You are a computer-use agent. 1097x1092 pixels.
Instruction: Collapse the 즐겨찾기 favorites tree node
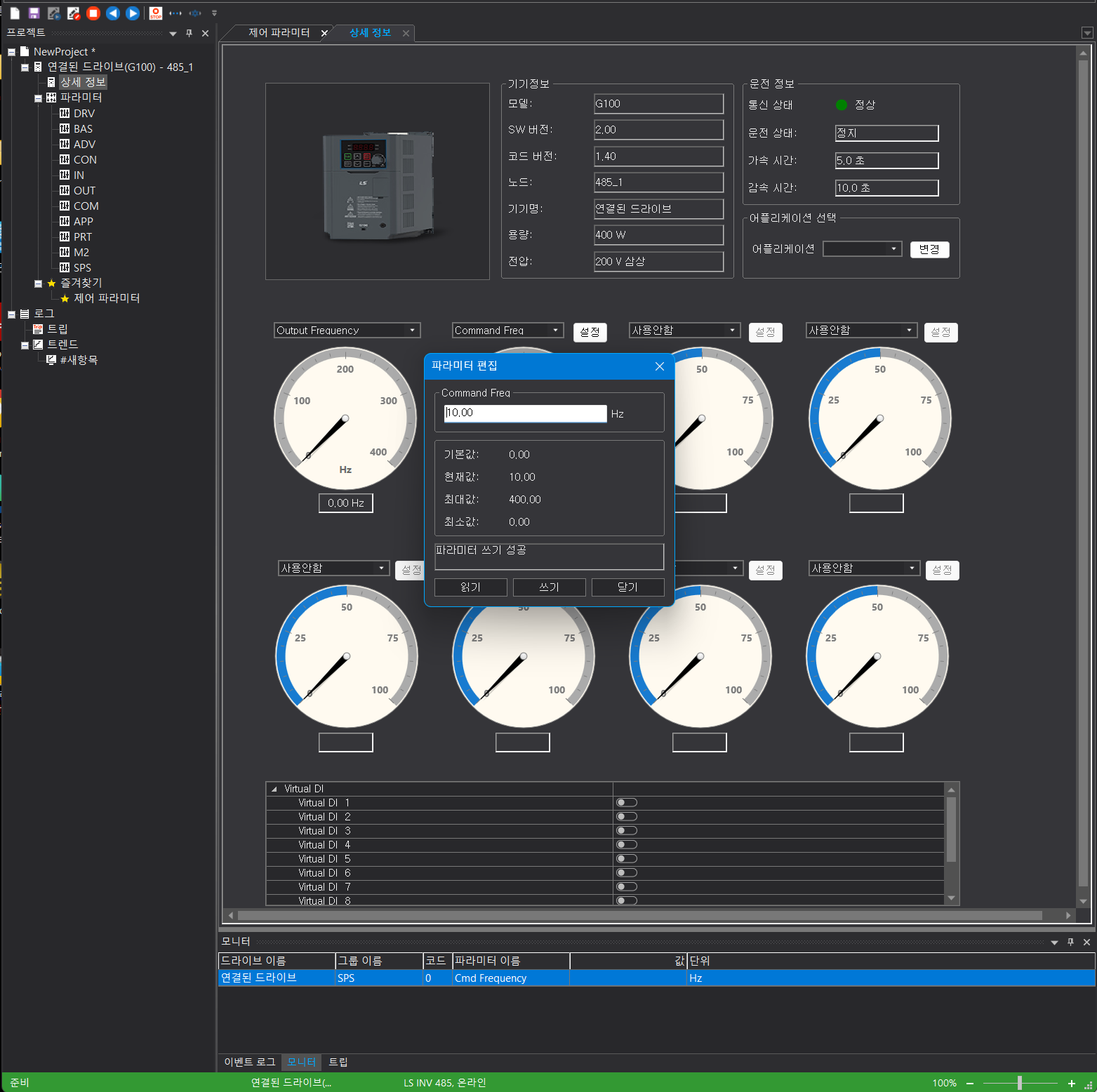[x=39, y=283]
